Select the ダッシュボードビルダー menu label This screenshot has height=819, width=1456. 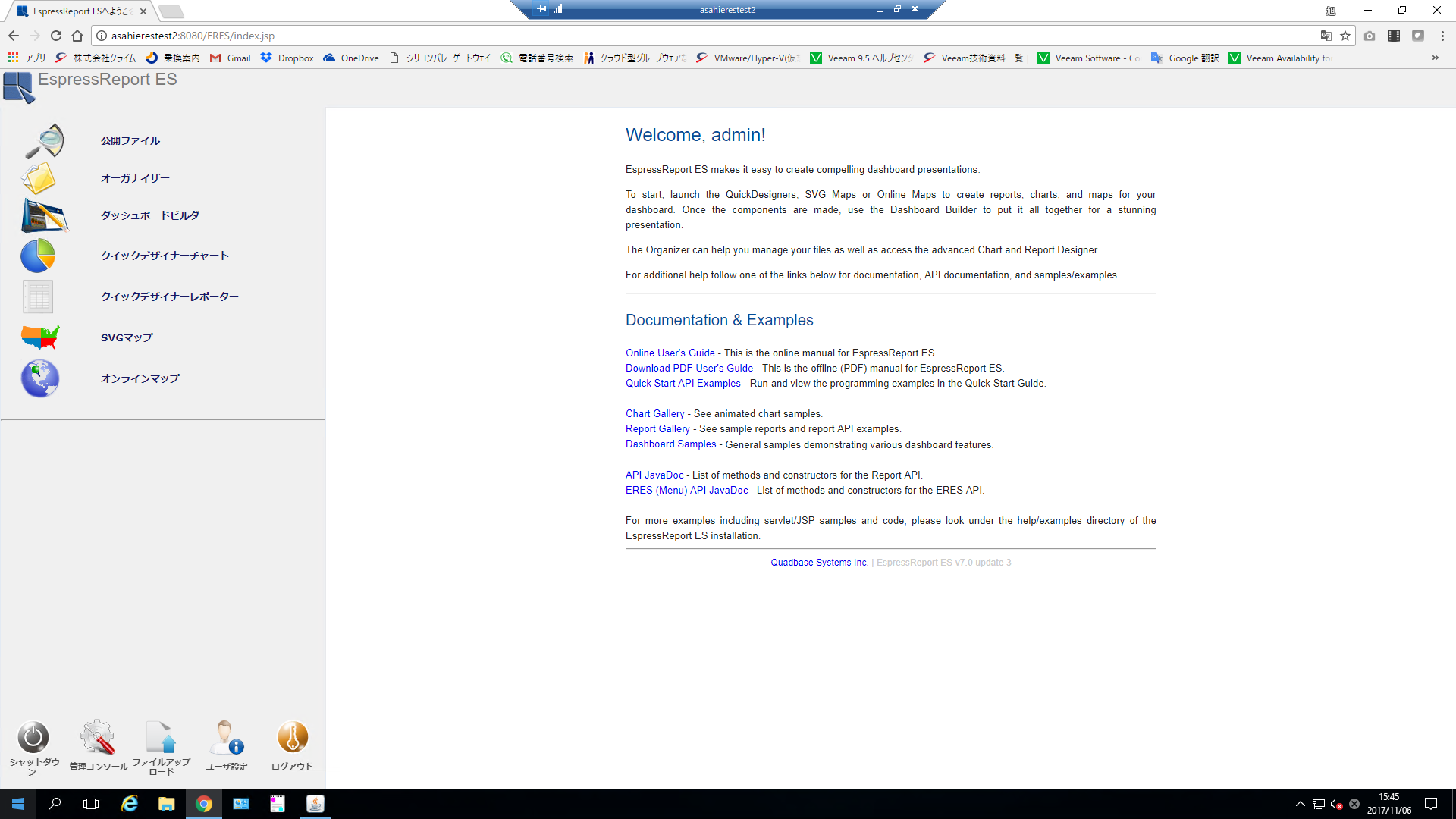(x=155, y=215)
